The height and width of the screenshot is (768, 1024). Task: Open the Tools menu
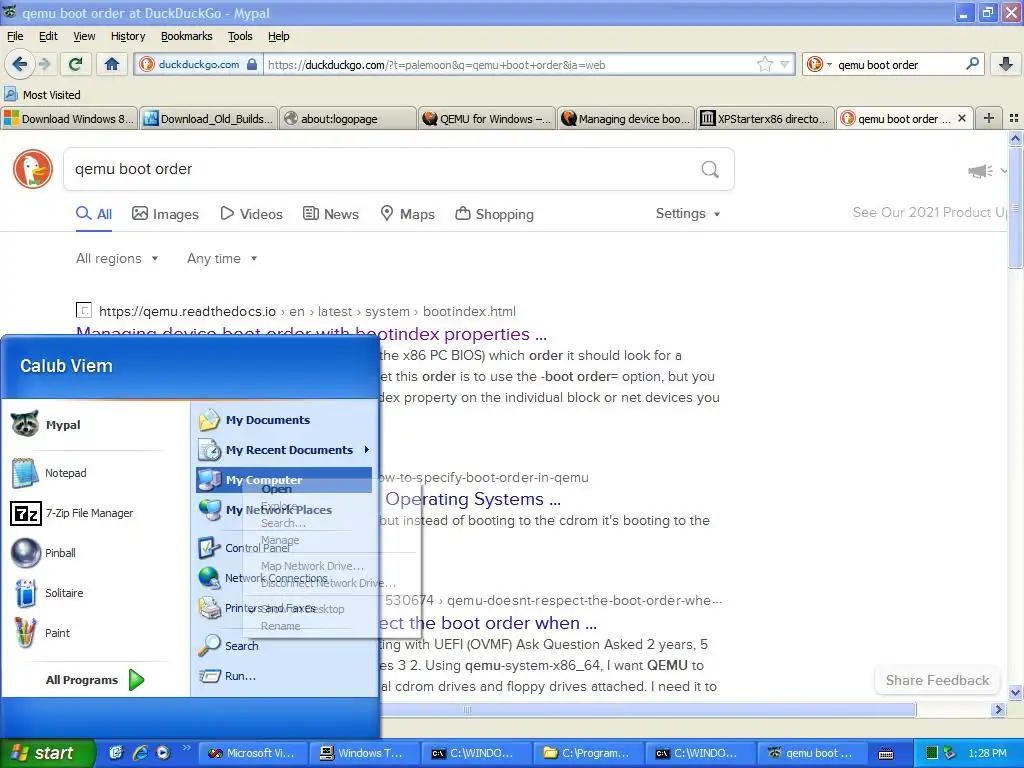tap(240, 36)
